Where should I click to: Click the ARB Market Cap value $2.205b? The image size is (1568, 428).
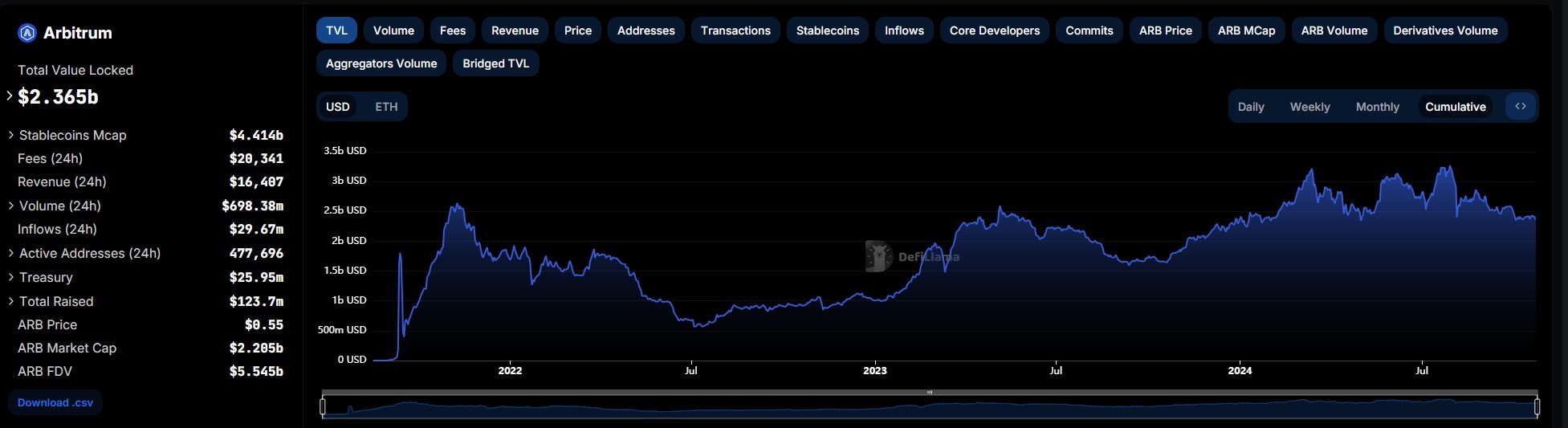coord(256,348)
